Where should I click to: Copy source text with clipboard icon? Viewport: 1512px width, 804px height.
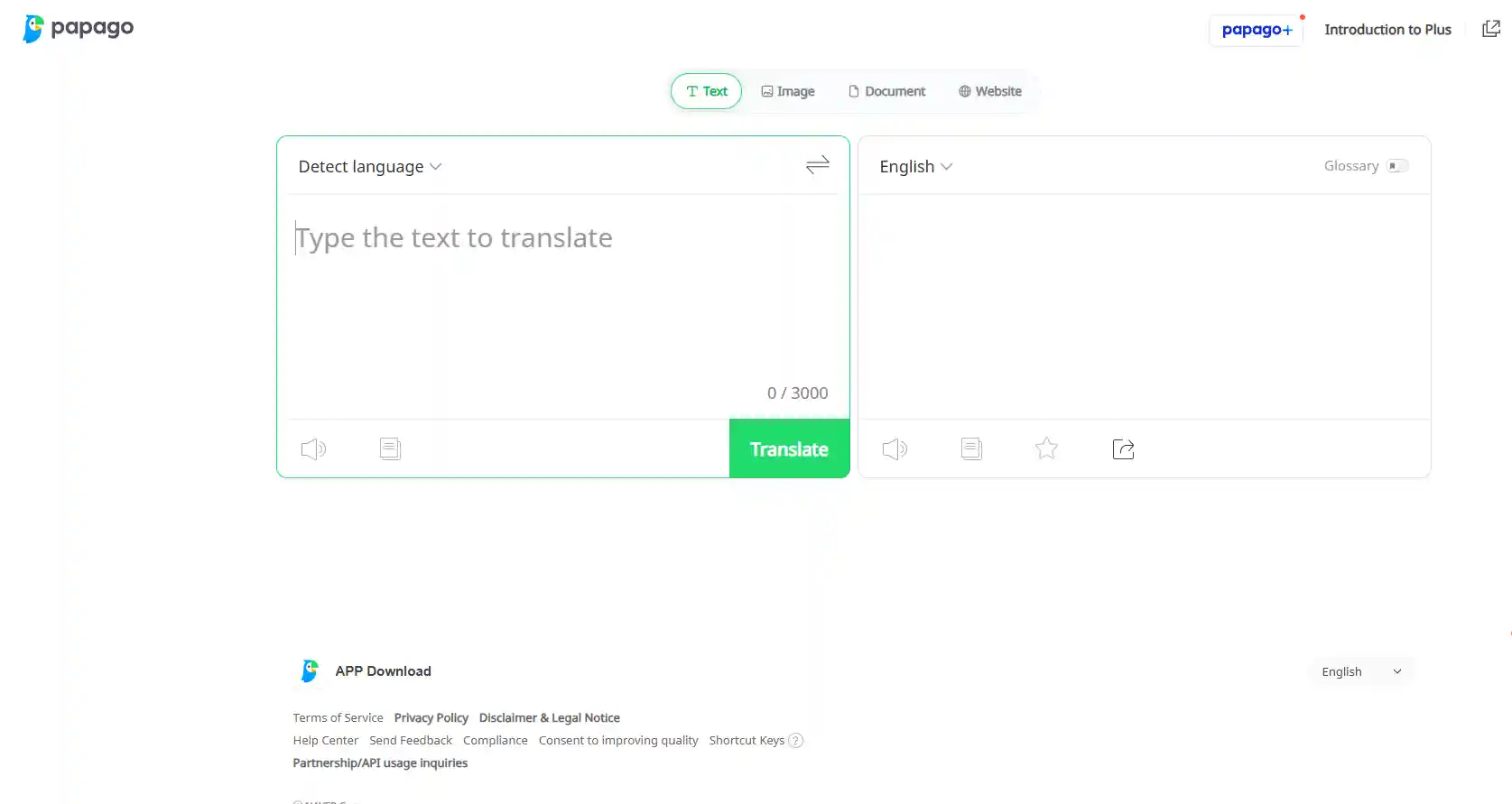(x=390, y=448)
